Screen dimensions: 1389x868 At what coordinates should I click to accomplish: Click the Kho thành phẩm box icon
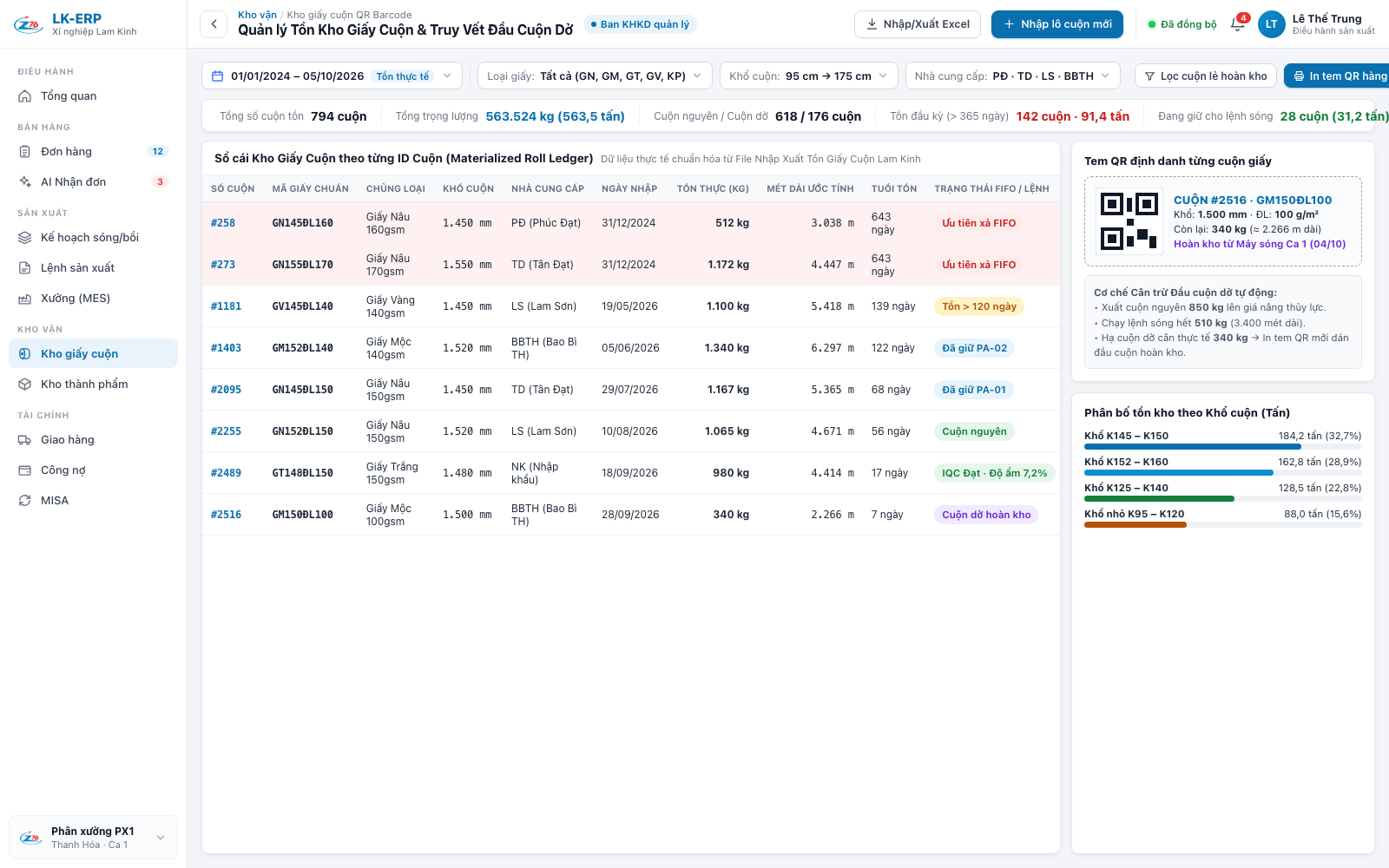[25, 385]
